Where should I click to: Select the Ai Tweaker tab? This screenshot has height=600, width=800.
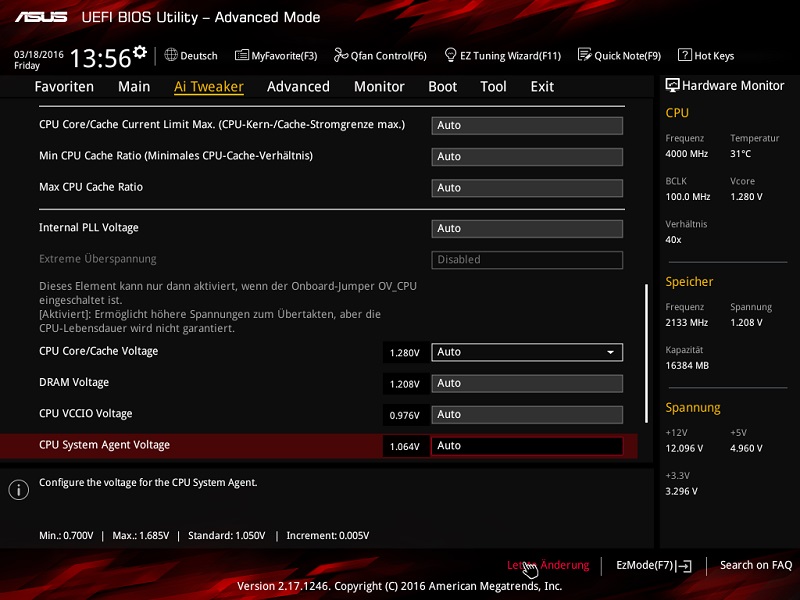pos(209,87)
